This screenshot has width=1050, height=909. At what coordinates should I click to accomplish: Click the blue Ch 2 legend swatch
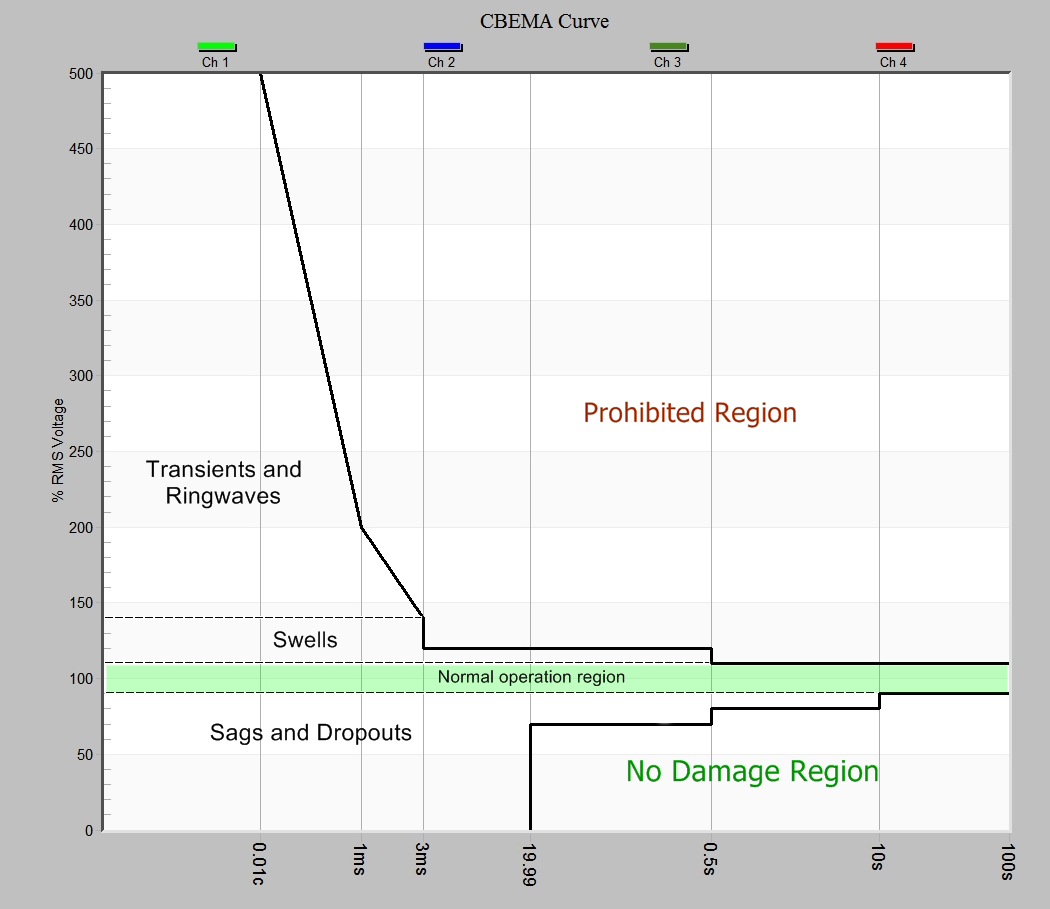coord(442,46)
